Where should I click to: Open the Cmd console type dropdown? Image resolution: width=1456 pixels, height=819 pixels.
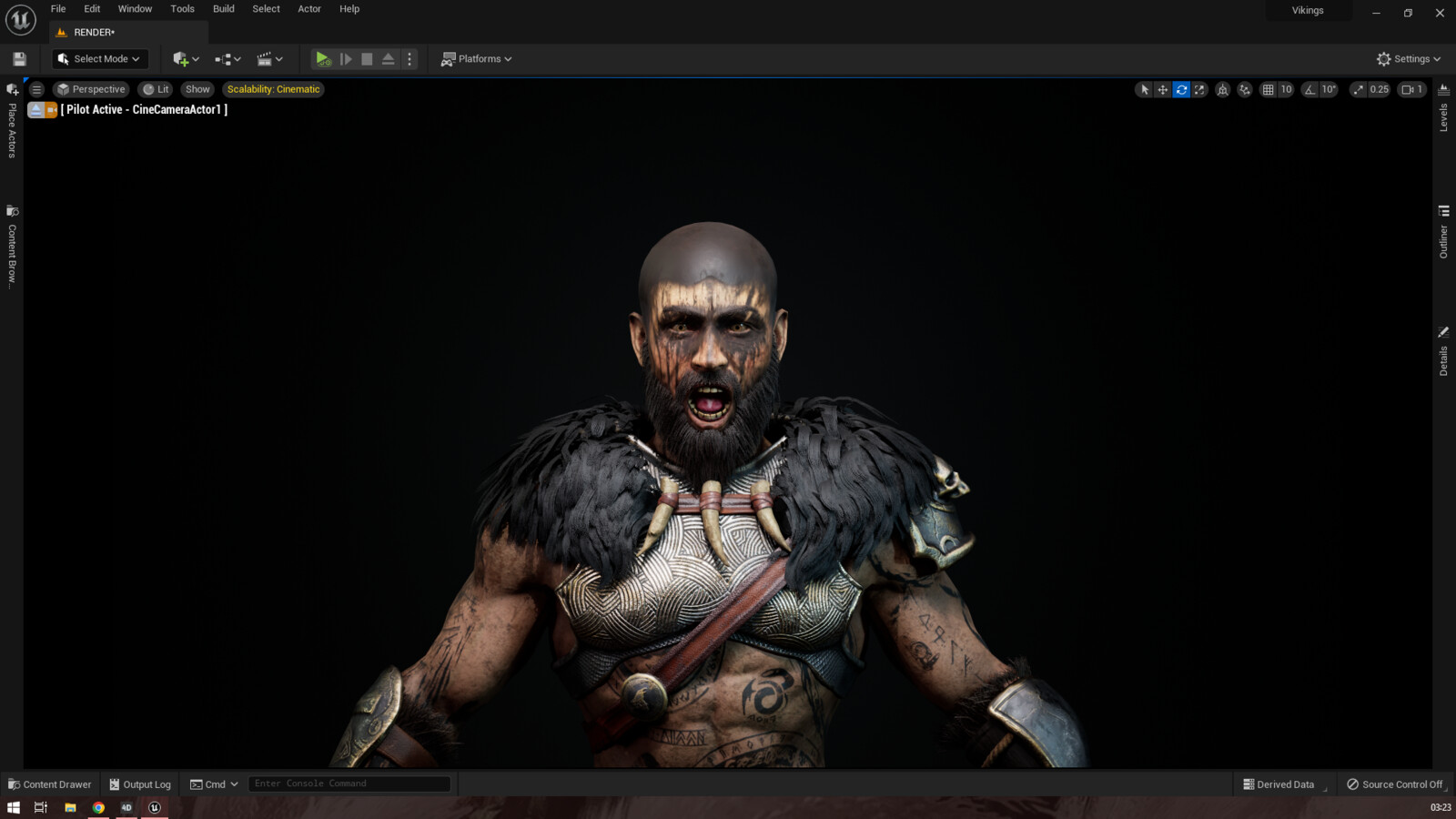(214, 784)
